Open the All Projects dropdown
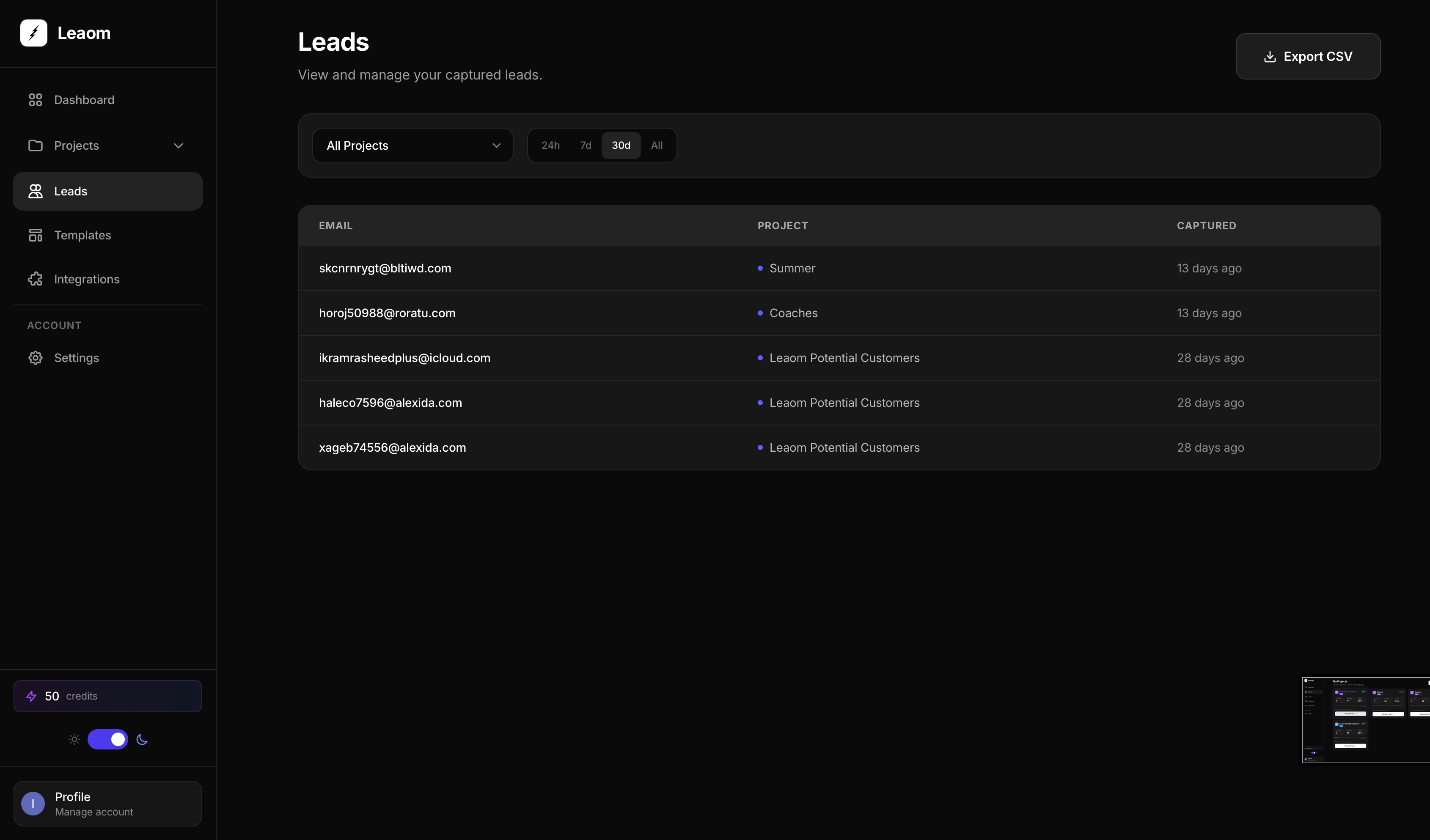The image size is (1430, 840). point(412,145)
